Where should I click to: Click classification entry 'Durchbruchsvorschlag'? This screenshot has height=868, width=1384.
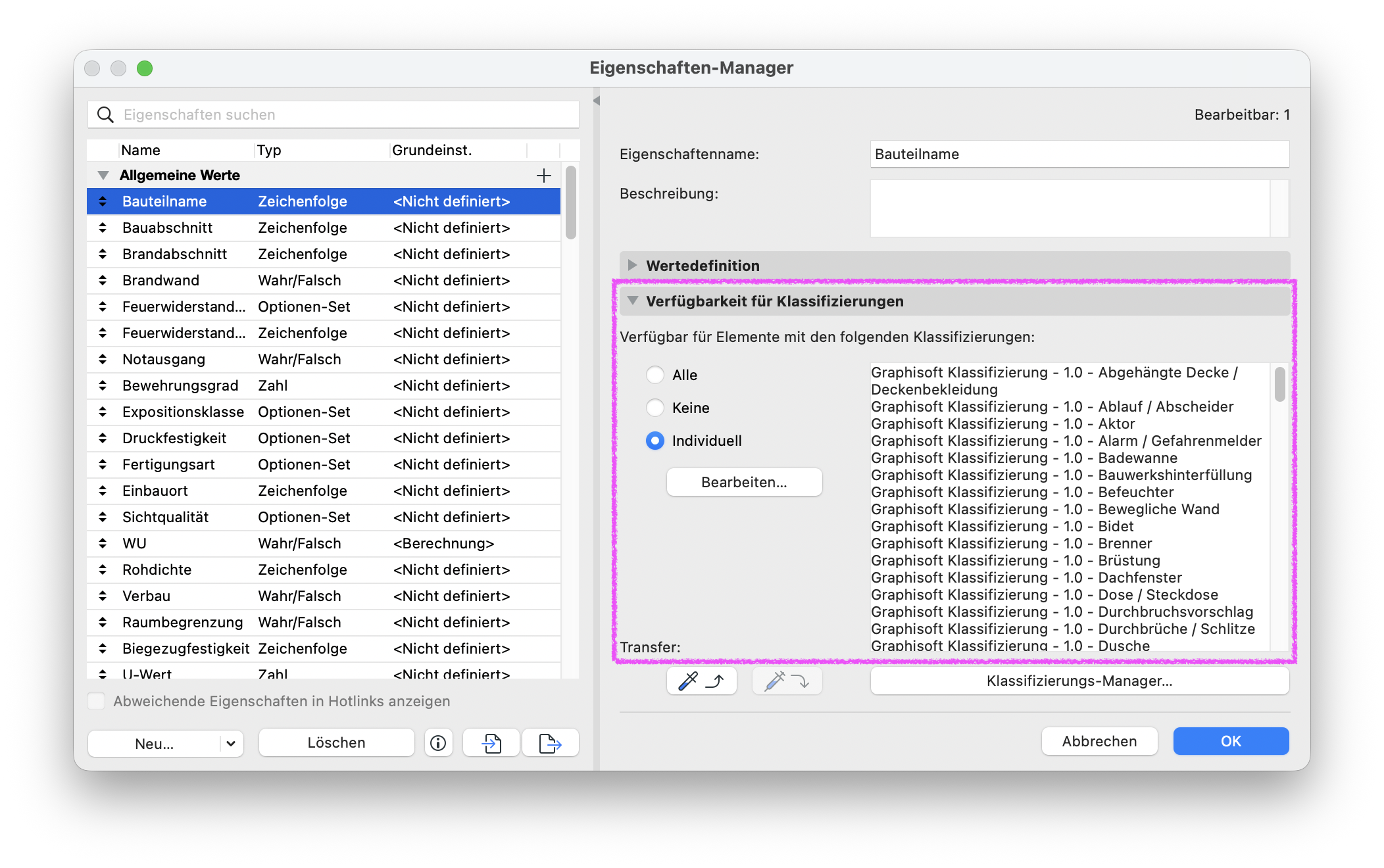(1062, 612)
